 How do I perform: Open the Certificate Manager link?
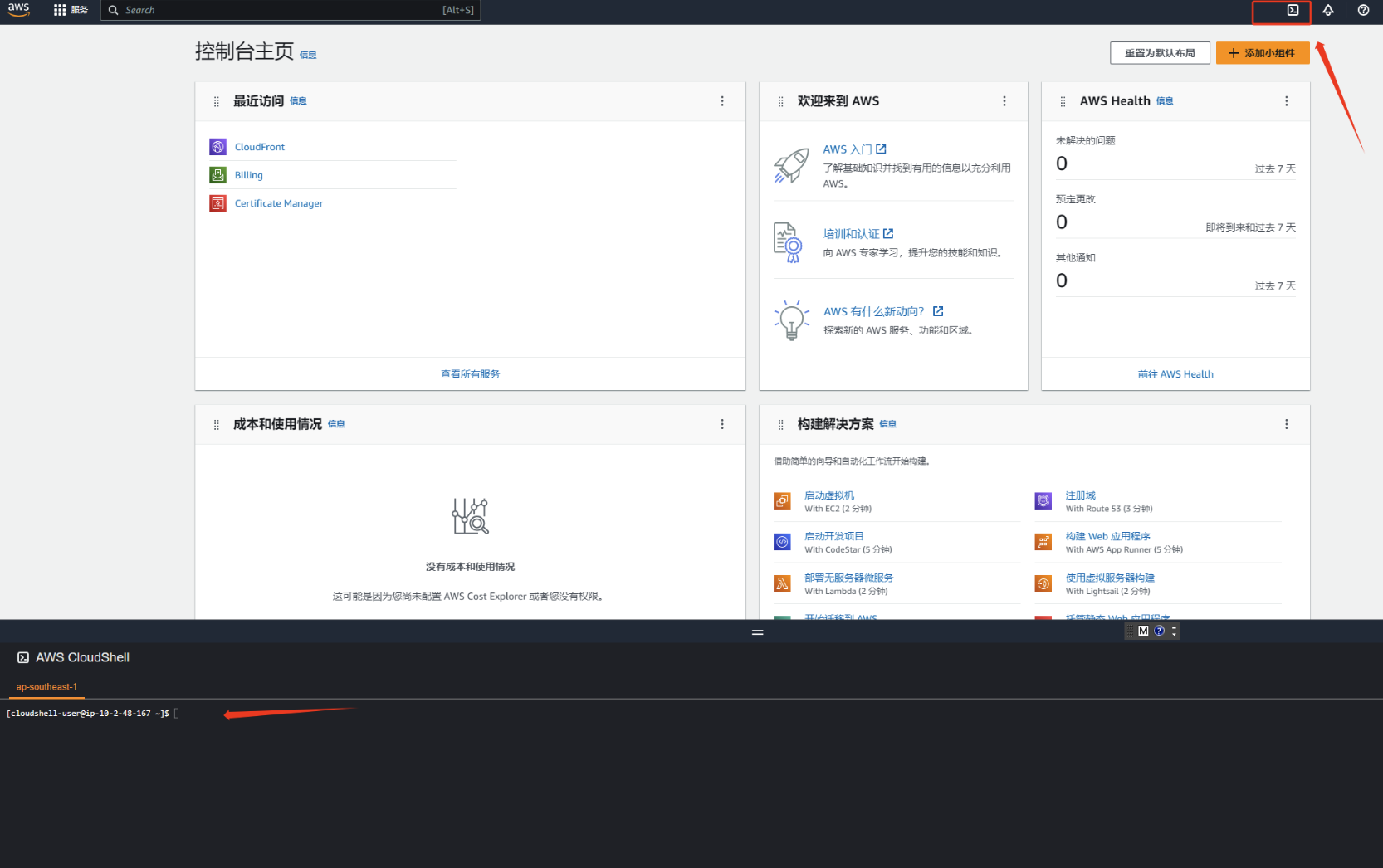(279, 203)
